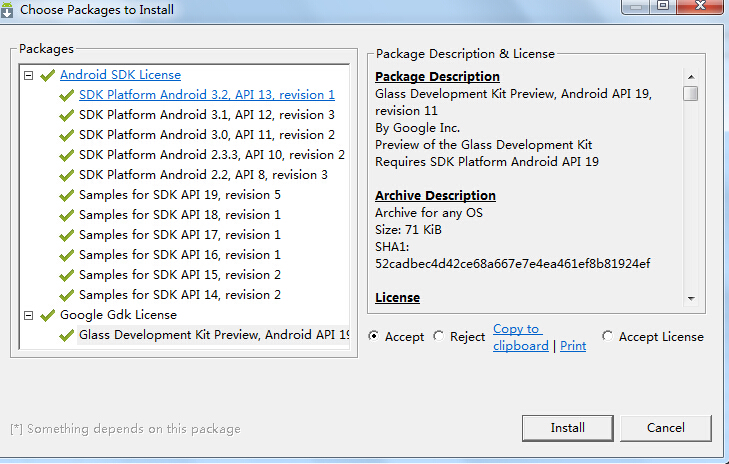Image resolution: width=729 pixels, height=464 pixels.
Task: Click the Package Description heading
Action: (437, 77)
